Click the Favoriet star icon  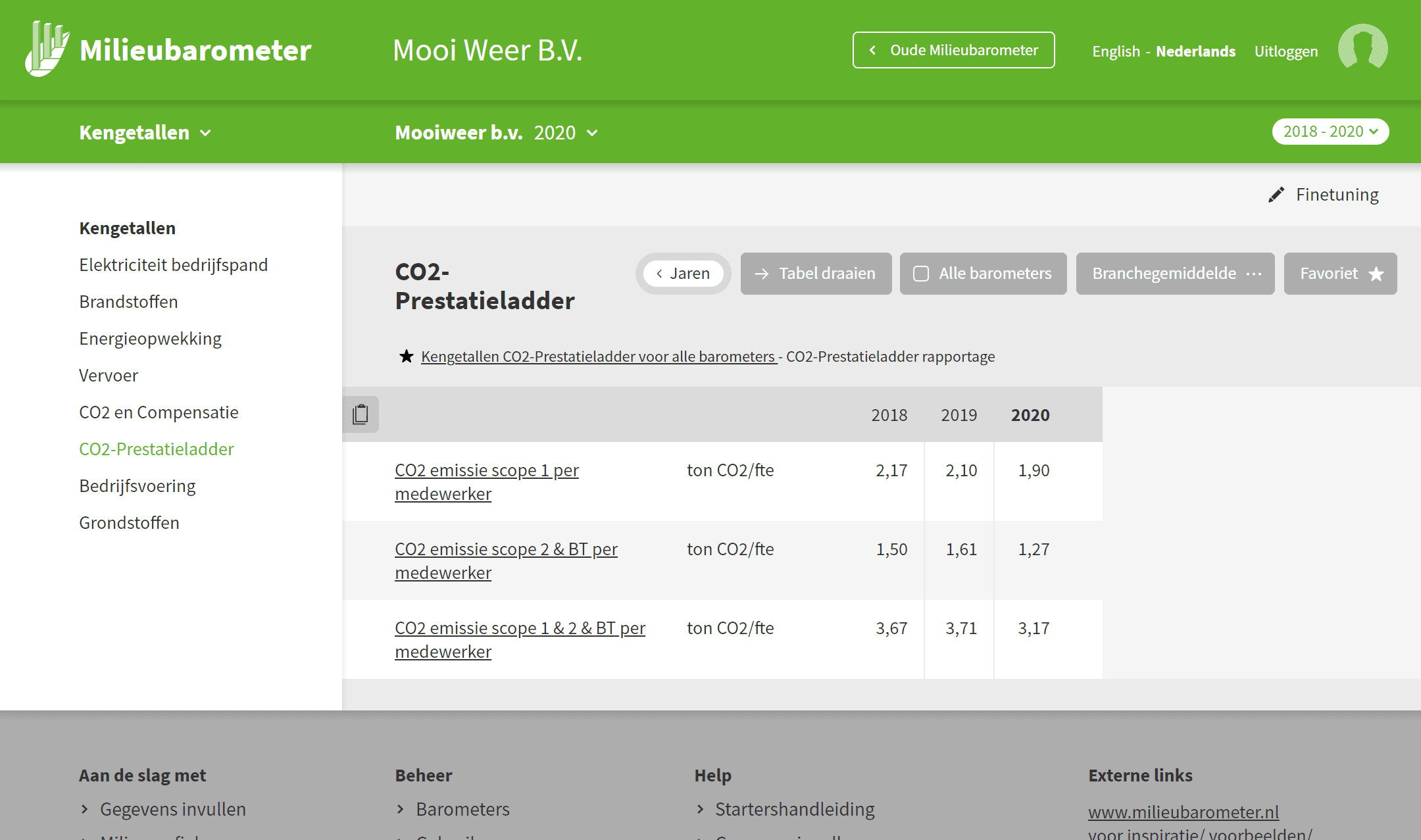coord(1376,274)
